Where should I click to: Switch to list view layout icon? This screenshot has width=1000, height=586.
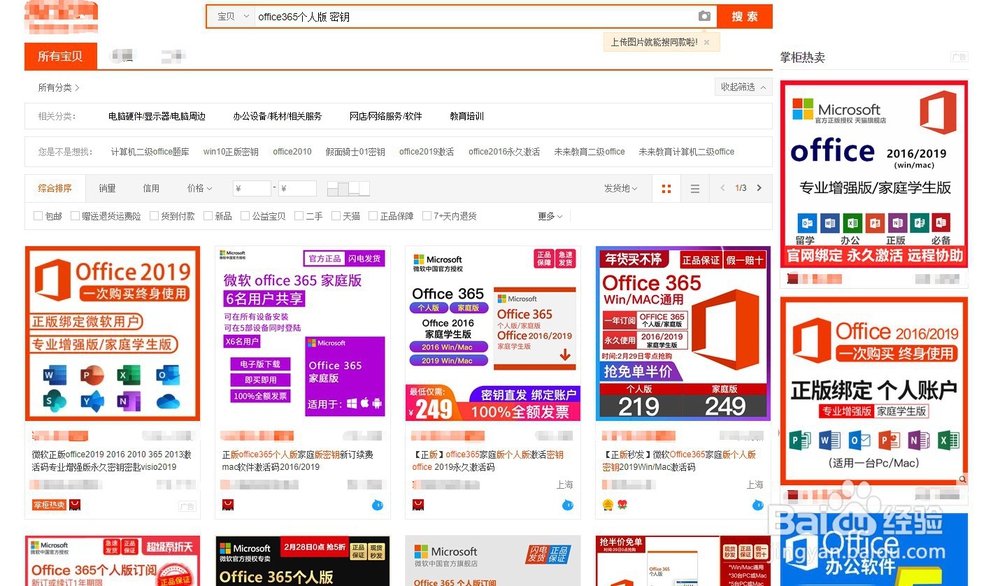pos(695,189)
